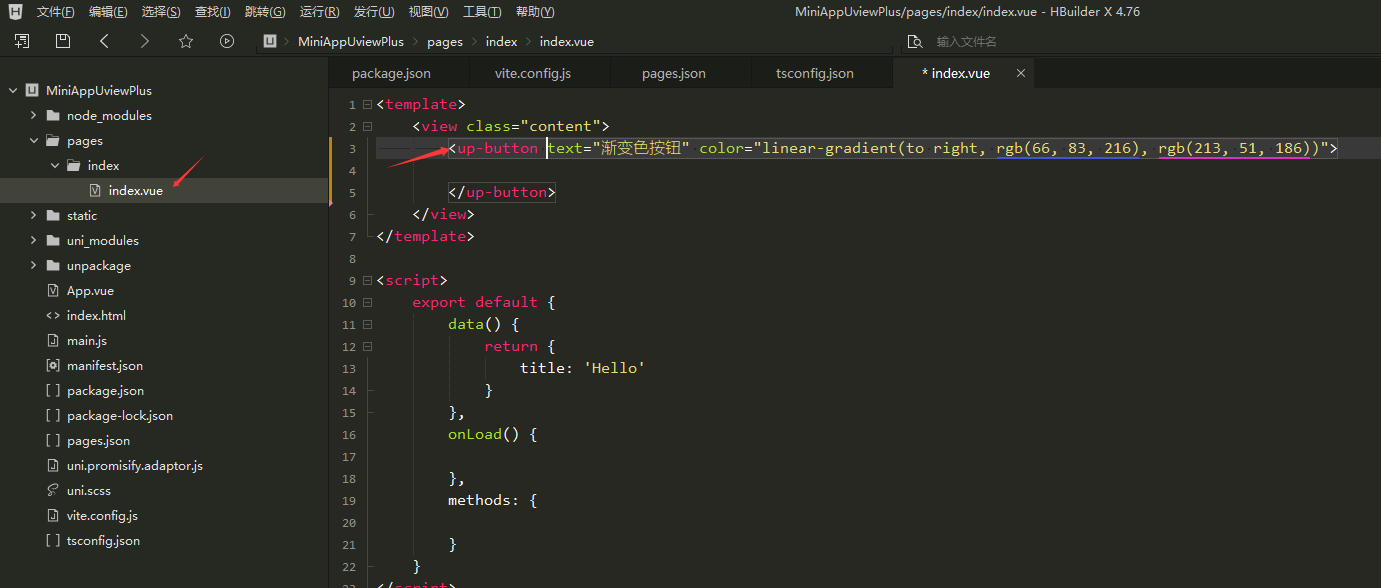Click the bookmark star icon

tap(186, 41)
